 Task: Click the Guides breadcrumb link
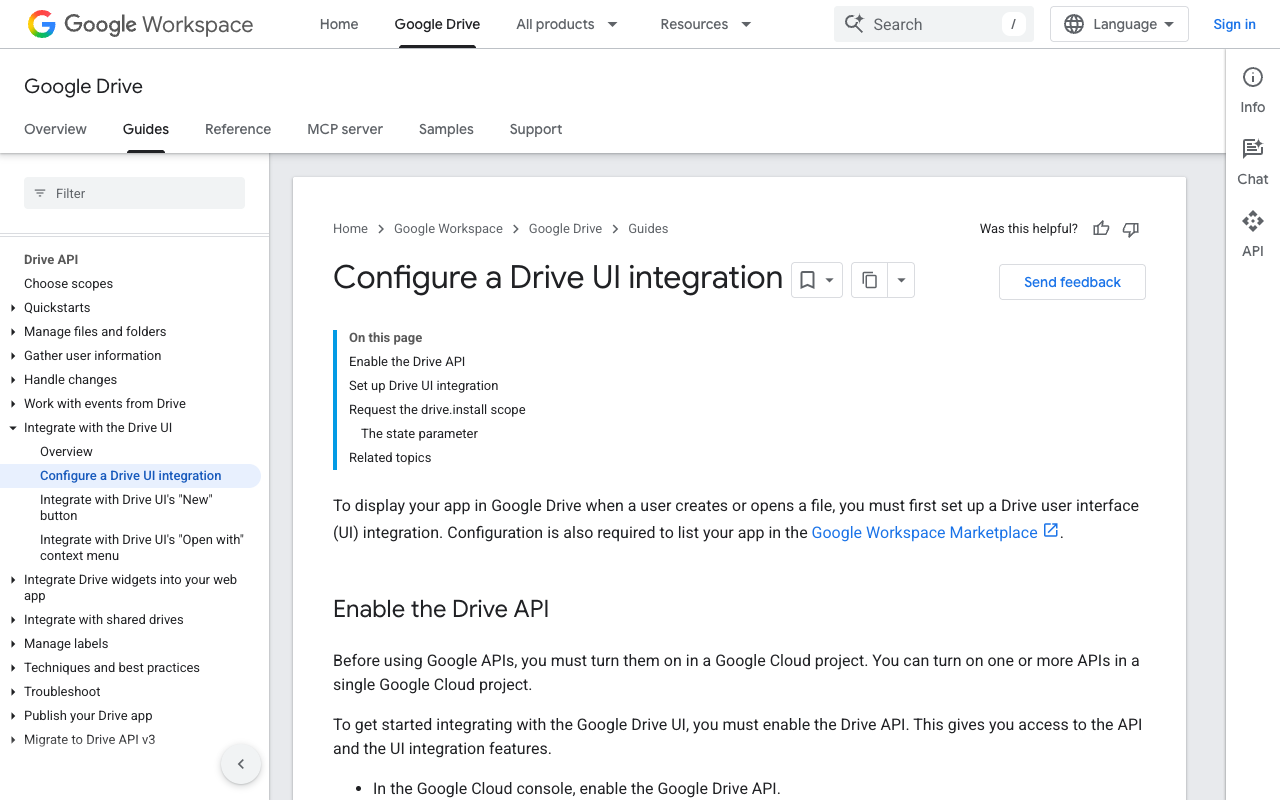coord(648,229)
